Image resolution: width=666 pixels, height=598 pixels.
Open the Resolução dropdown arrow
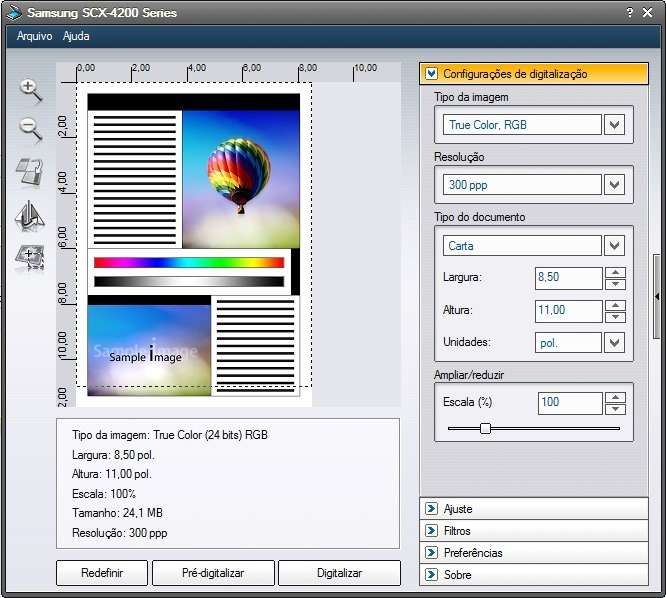tap(615, 185)
